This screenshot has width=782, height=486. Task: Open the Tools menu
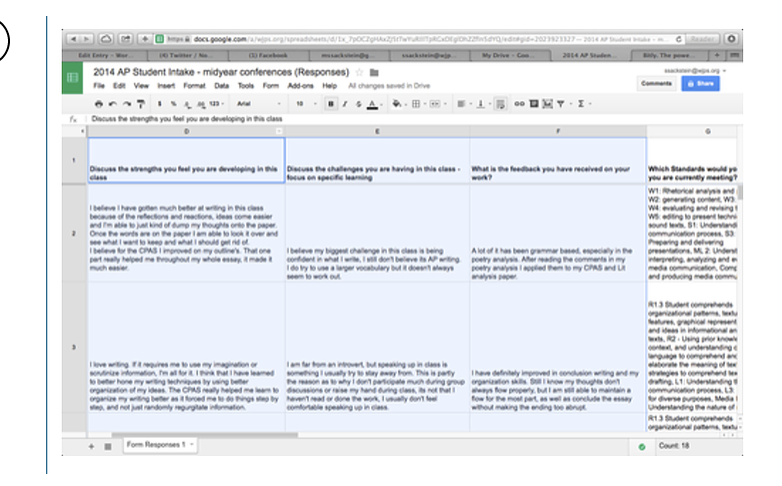246,86
